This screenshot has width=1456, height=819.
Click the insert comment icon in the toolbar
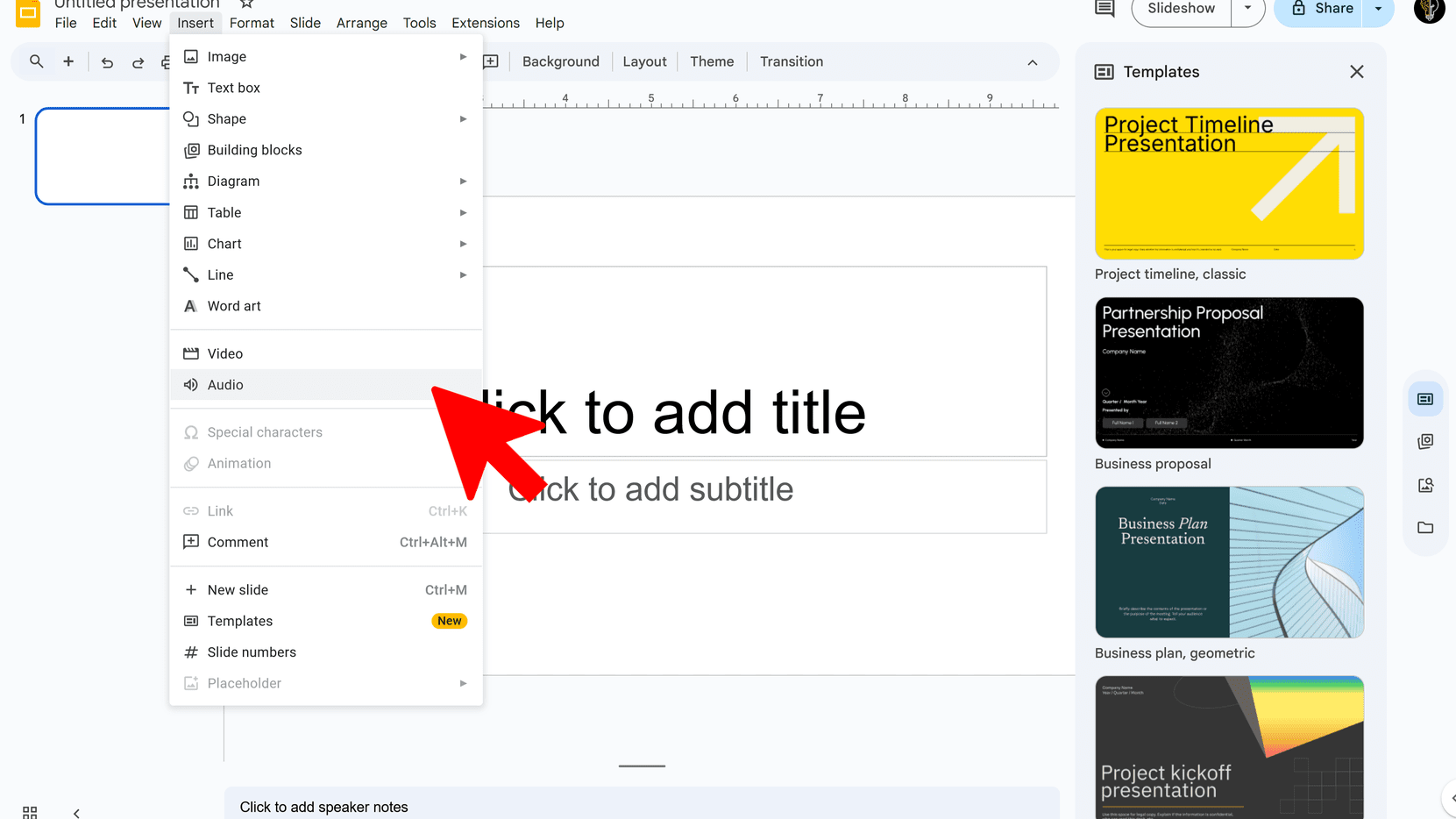tap(491, 61)
